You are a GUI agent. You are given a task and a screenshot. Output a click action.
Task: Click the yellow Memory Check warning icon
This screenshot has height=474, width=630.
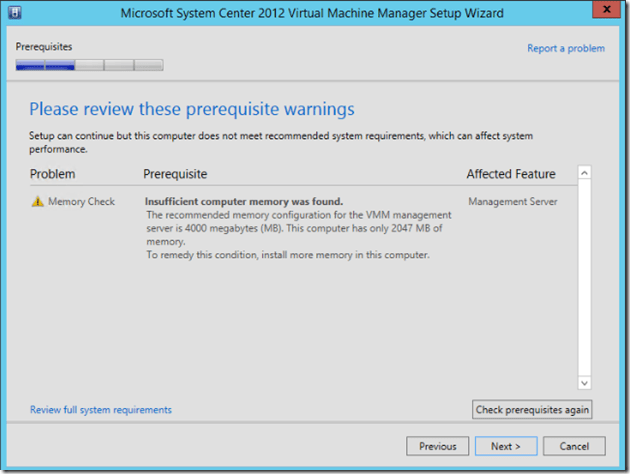(38, 202)
